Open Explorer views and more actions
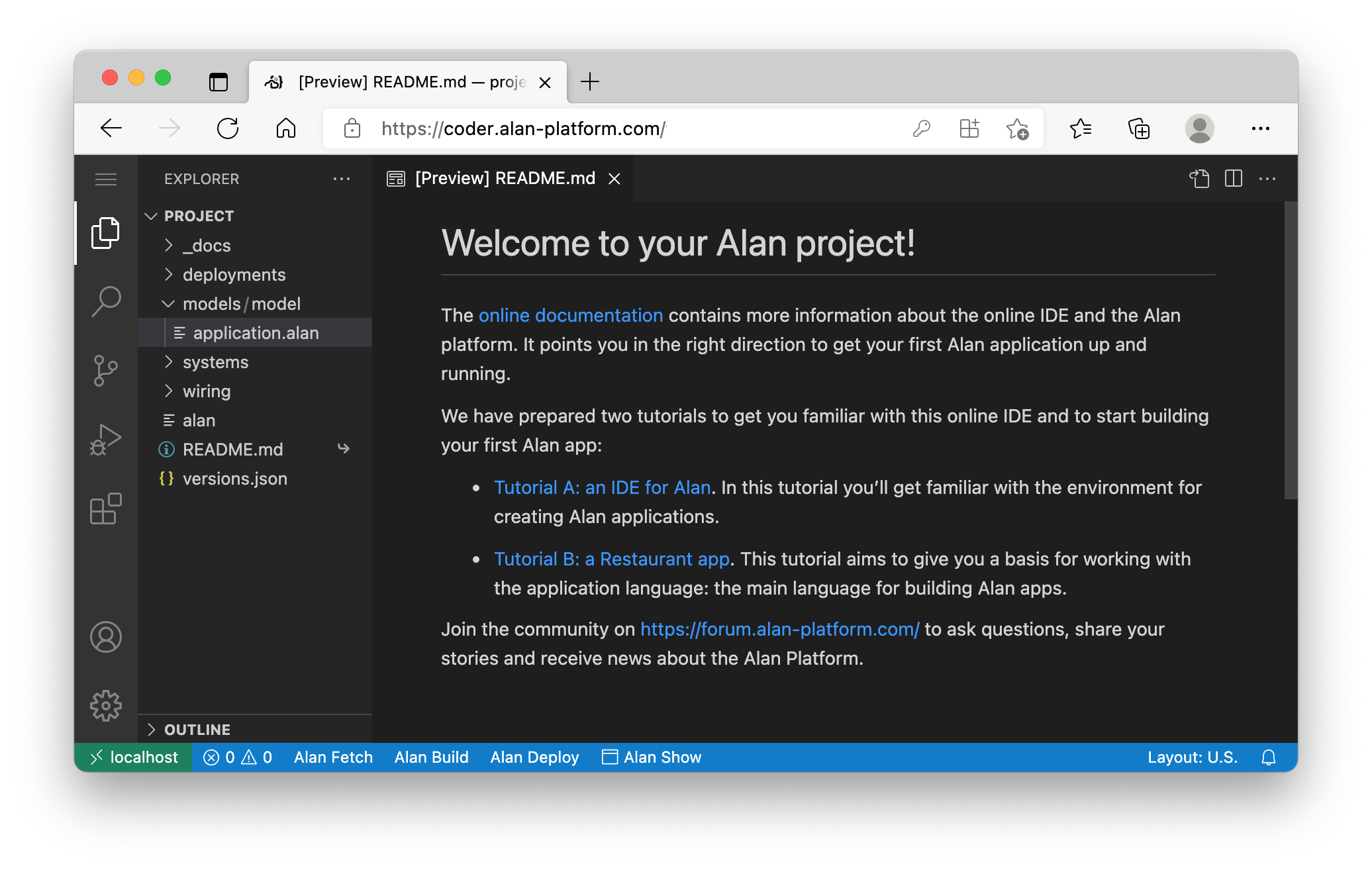Image resolution: width=1372 pixels, height=870 pixels. tap(342, 179)
